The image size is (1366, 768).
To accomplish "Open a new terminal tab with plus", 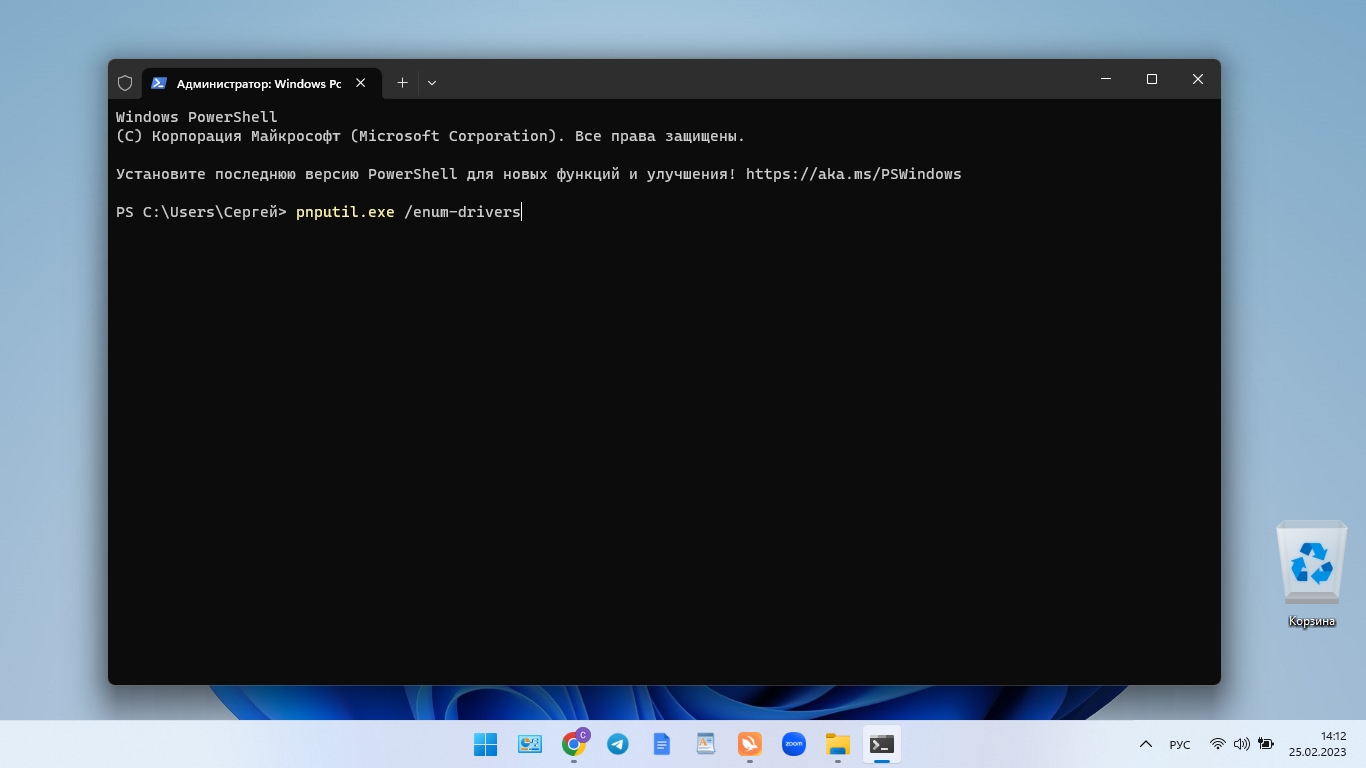I will pos(402,83).
